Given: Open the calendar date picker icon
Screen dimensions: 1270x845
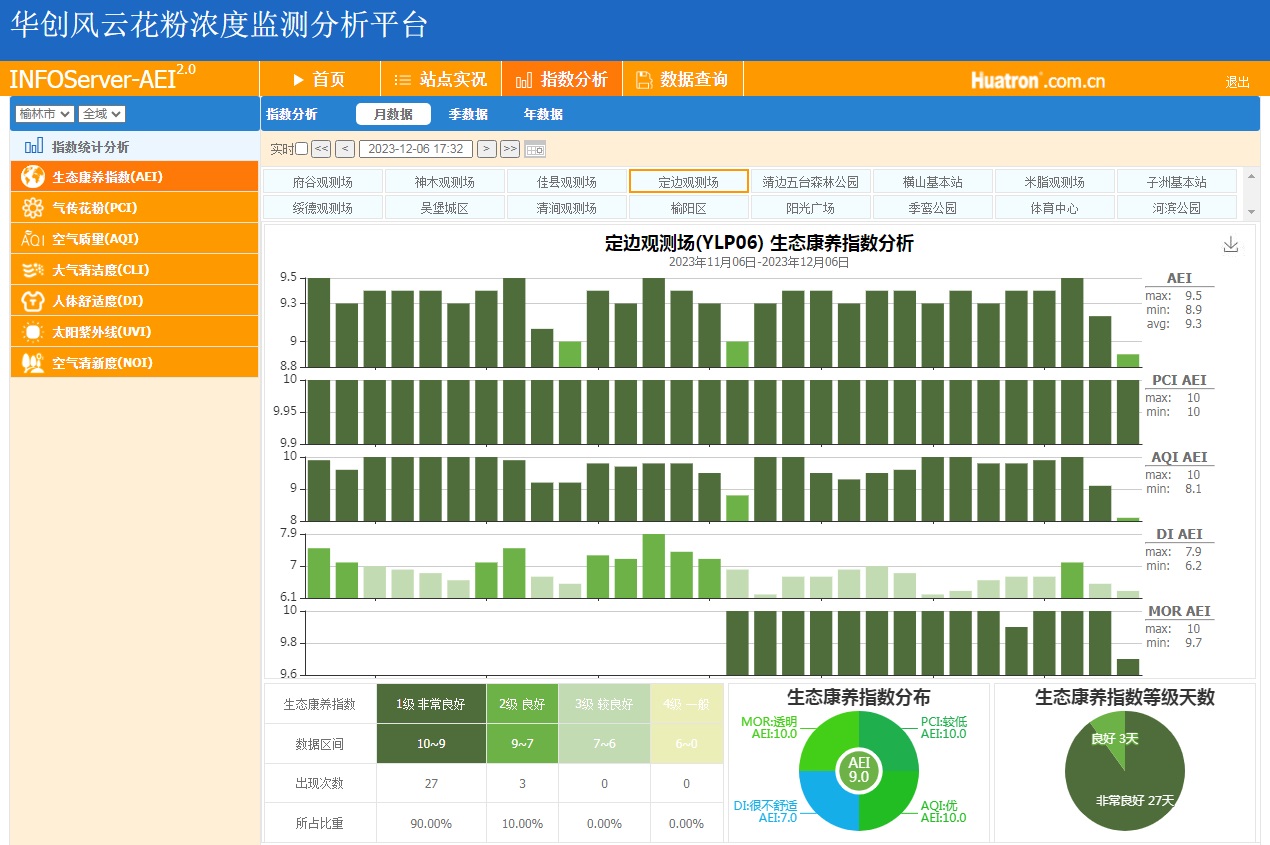Looking at the screenshot, I should tap(535, 149).
